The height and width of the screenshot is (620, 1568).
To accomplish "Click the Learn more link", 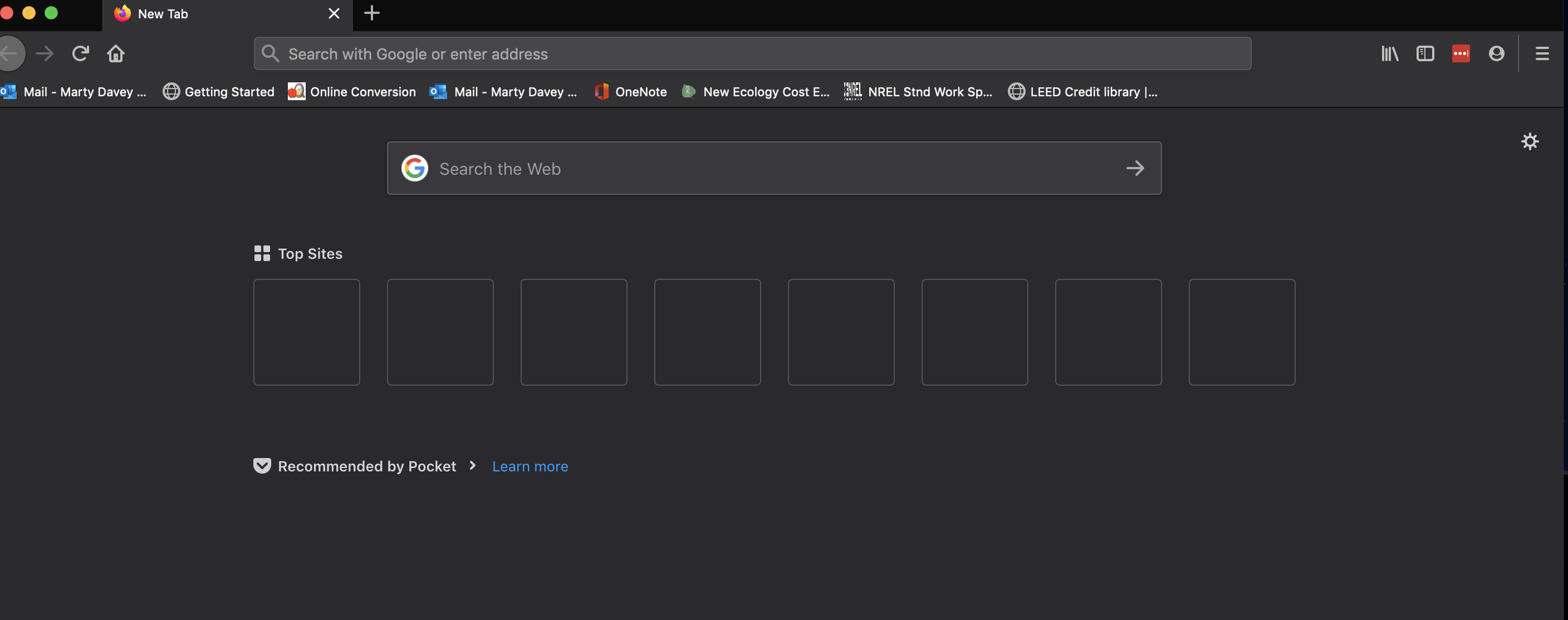I will [x=530, y=467].
